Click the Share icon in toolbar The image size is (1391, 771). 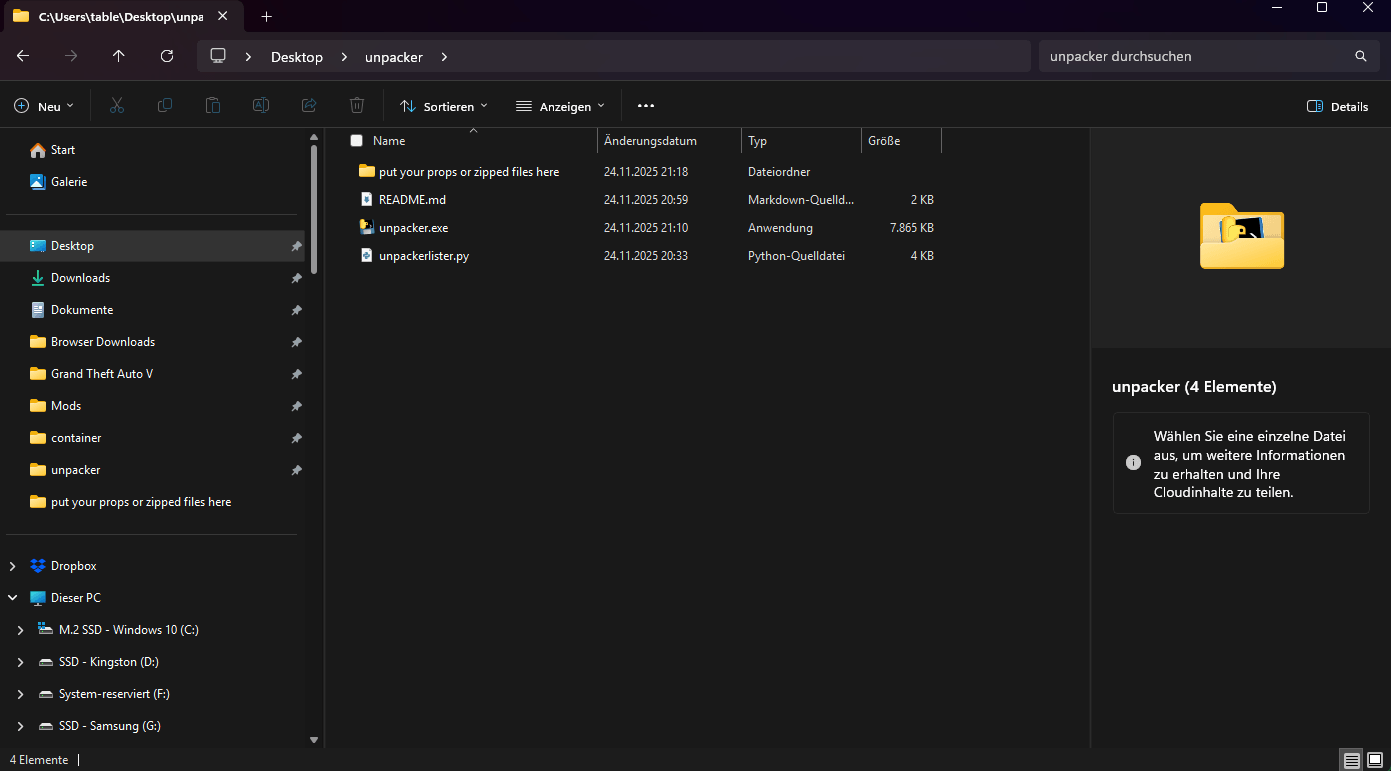click(x=309, y=106)
